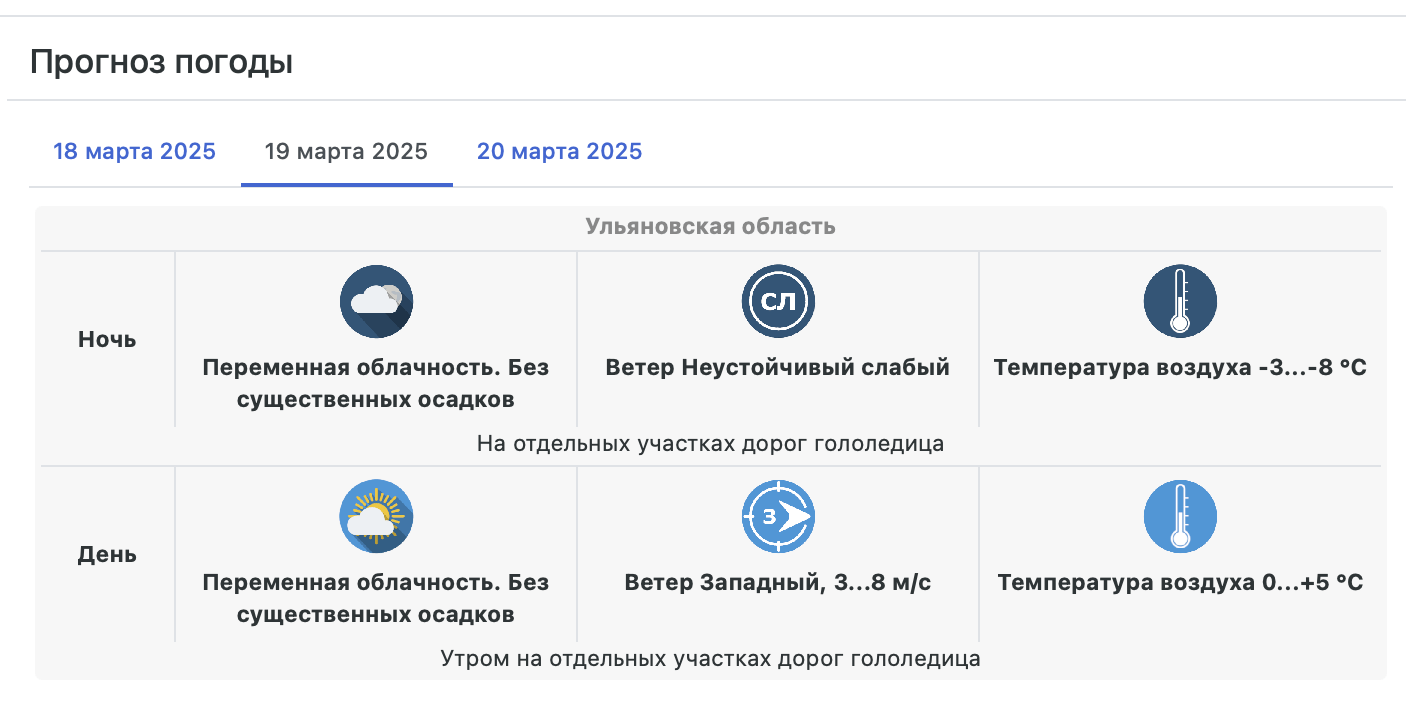Click the Прогноз погоды heading
This screenshot has height=706, width=1406.
pos(161,62)
